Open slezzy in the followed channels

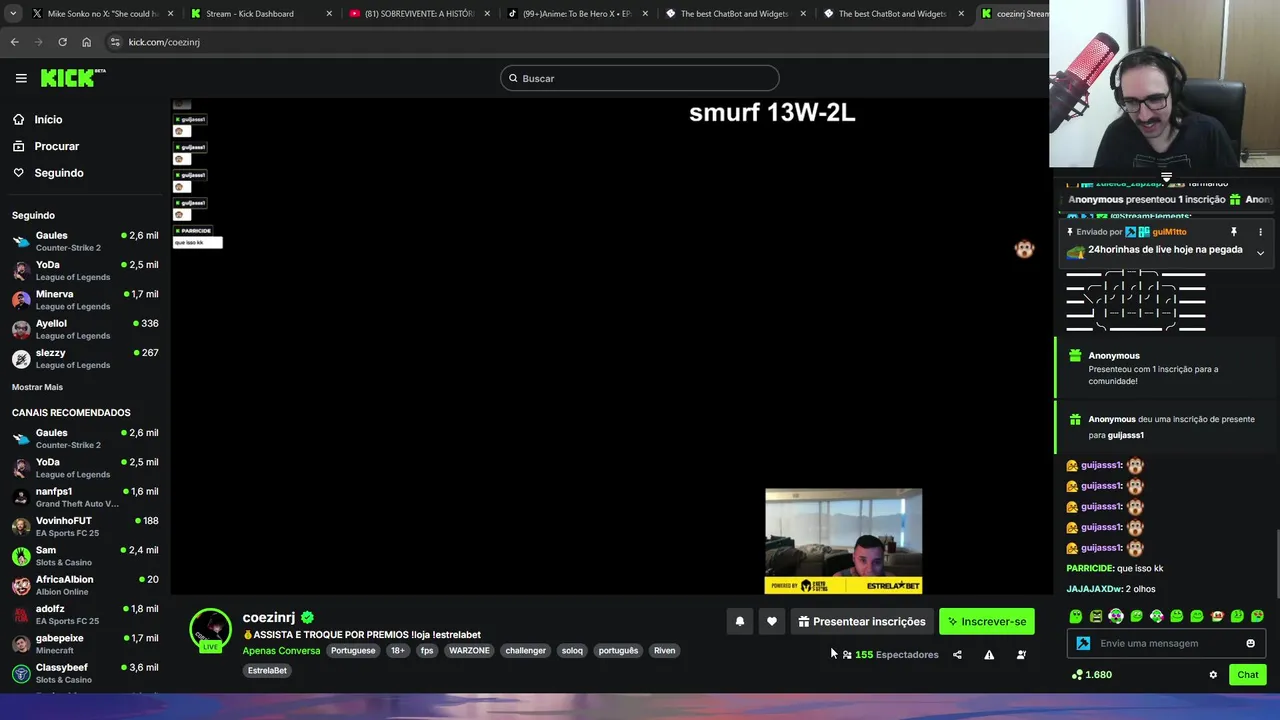point(84,358)
